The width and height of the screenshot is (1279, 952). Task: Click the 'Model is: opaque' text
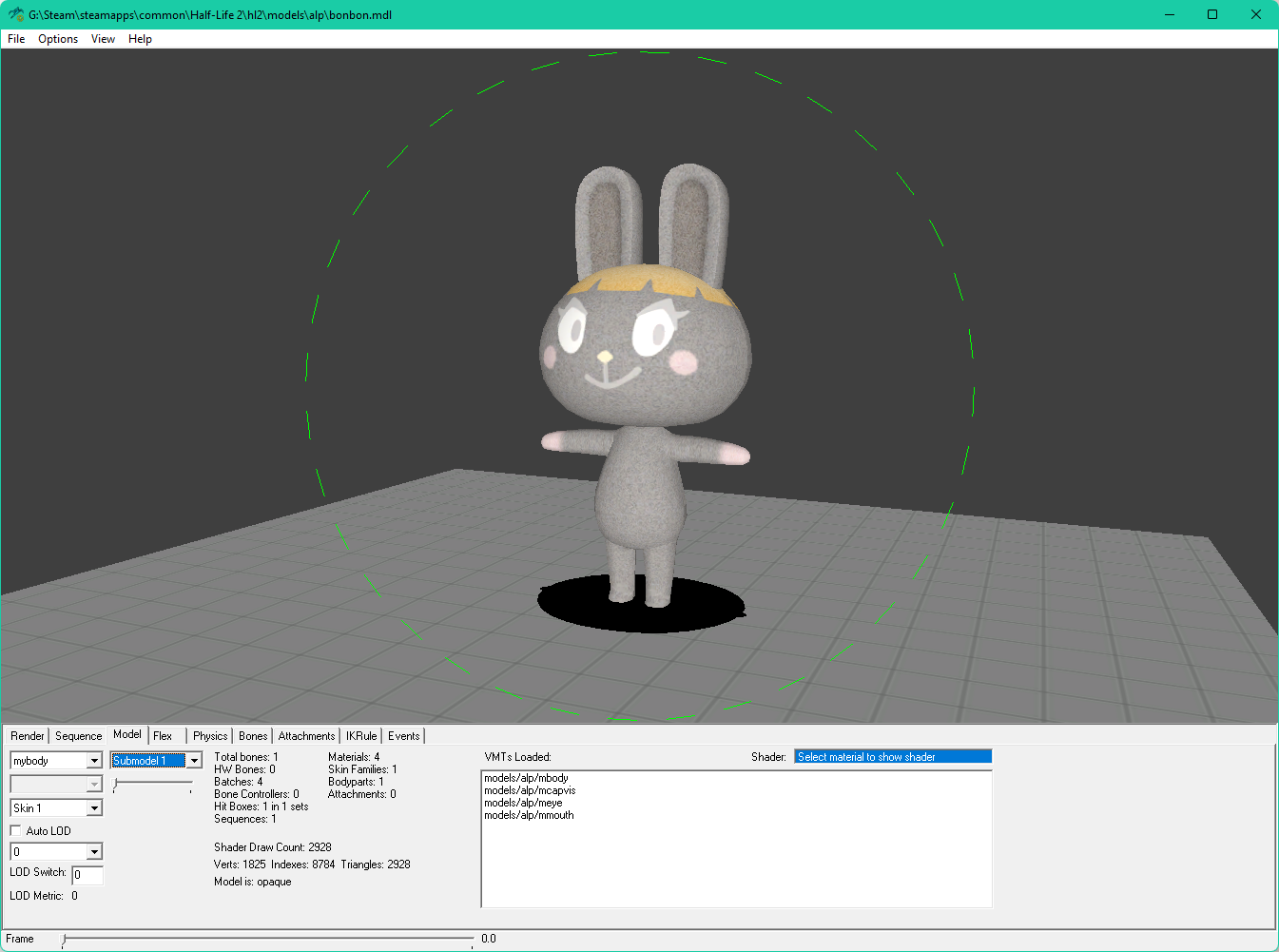coord(253,882)
